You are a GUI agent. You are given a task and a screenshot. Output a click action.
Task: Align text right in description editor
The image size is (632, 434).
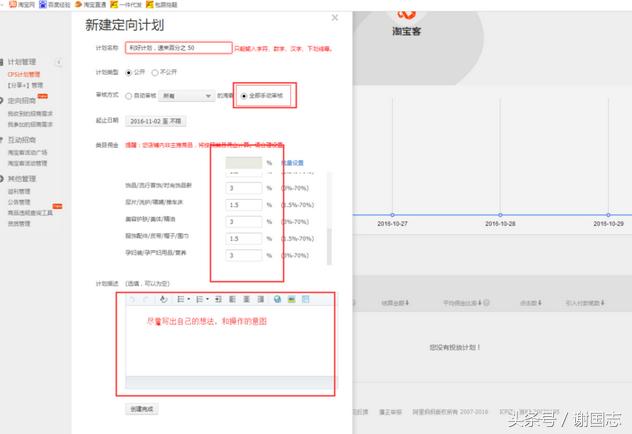click(261, 299)
